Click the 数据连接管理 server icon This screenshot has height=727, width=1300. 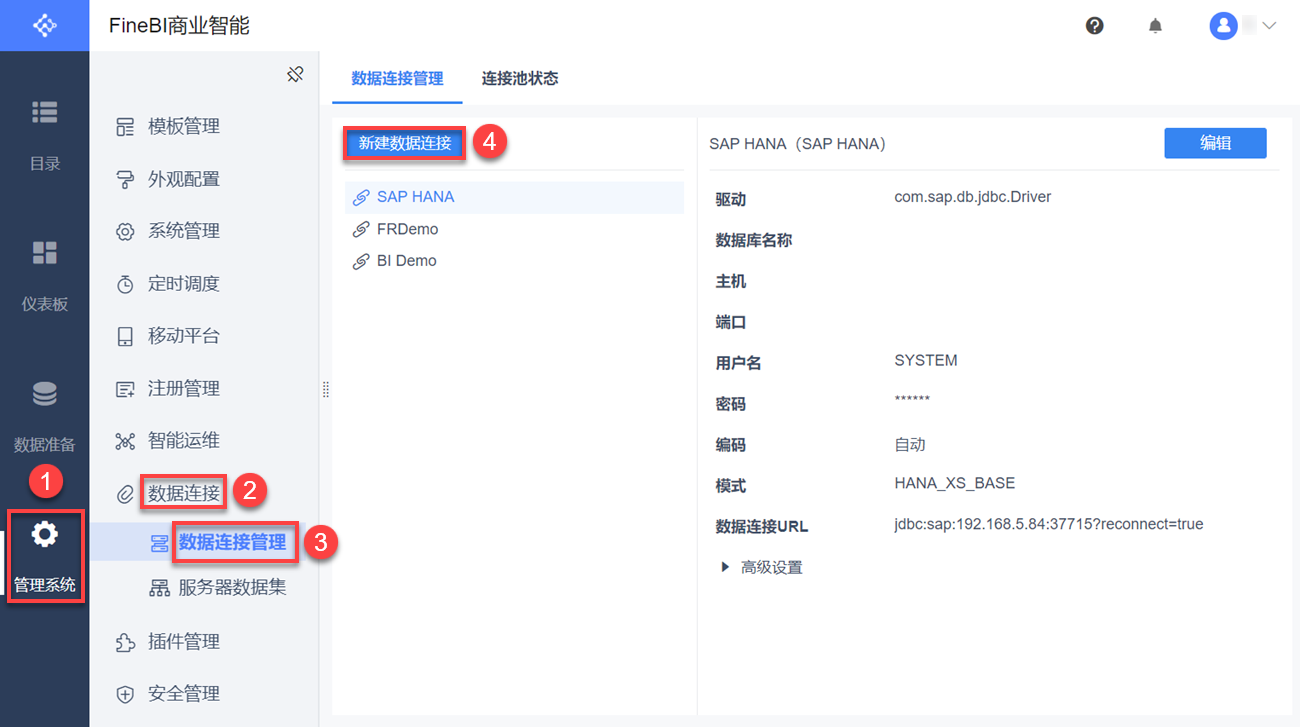pyautogui.click(x=159, y=543)
